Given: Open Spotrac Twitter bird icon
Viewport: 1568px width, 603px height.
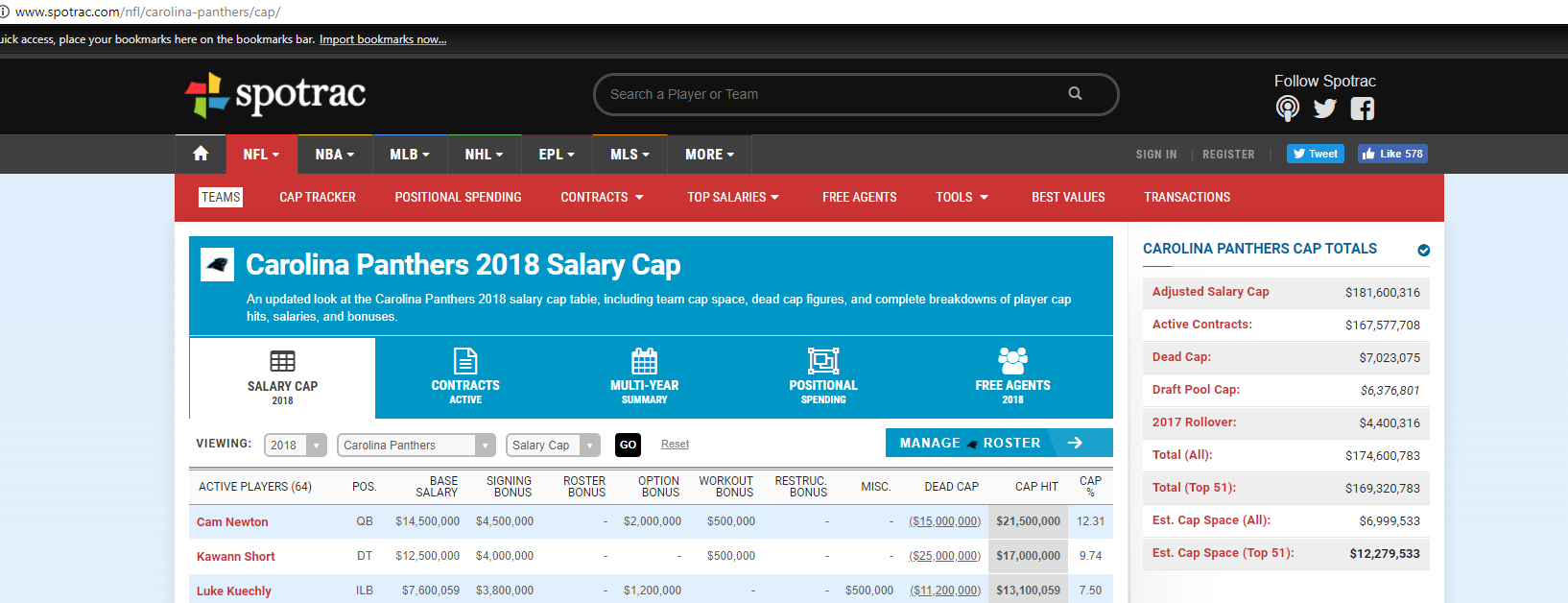Looking at the screenshot, I should [x=1325, y=109].
